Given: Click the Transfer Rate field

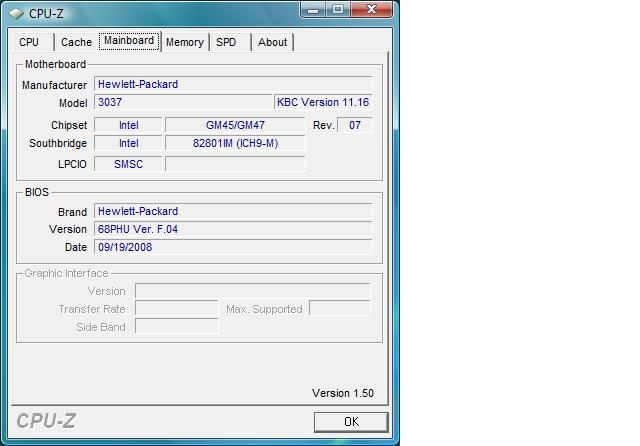Looking at the screenshot, I should [177, 309].
